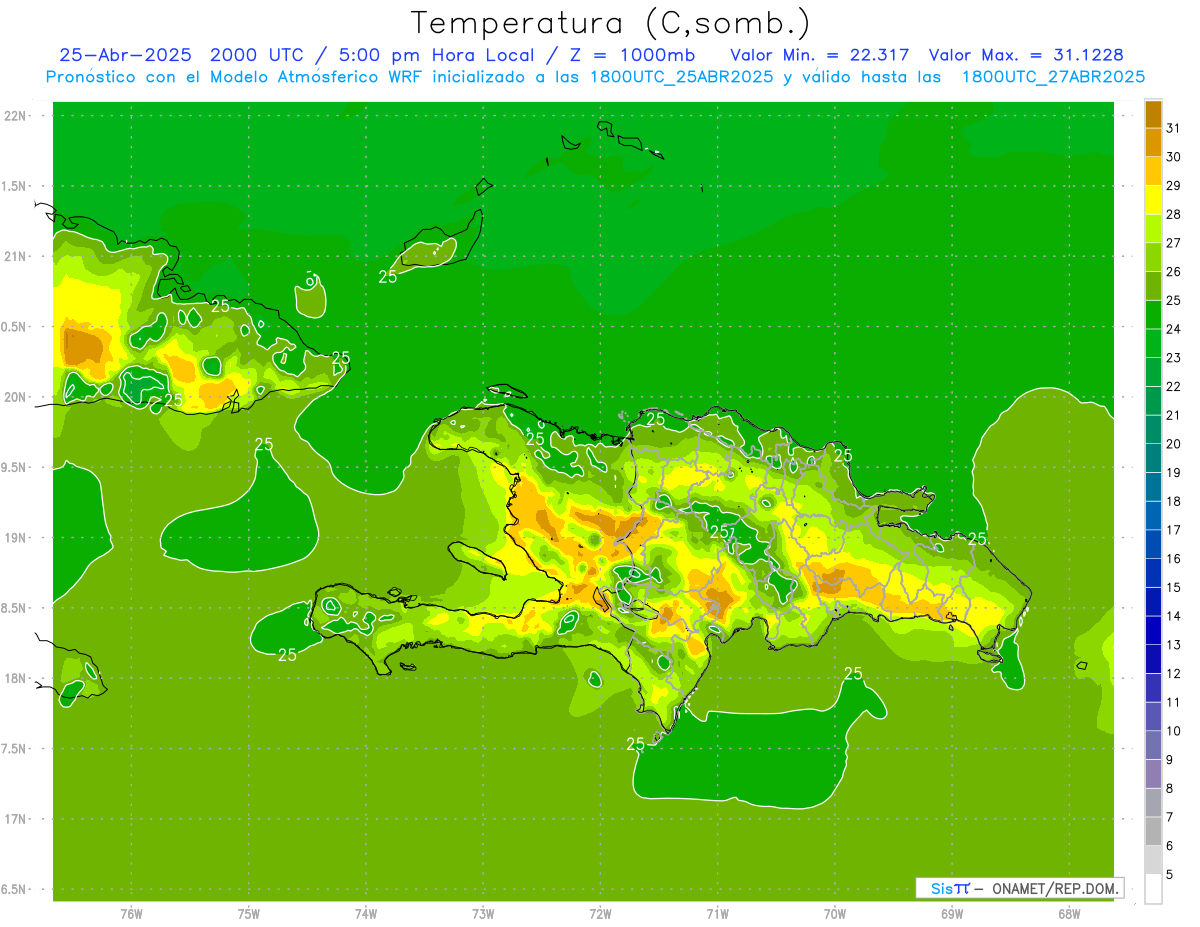
Task: Click the "15" value on color scale
Action: point(1174,588)
